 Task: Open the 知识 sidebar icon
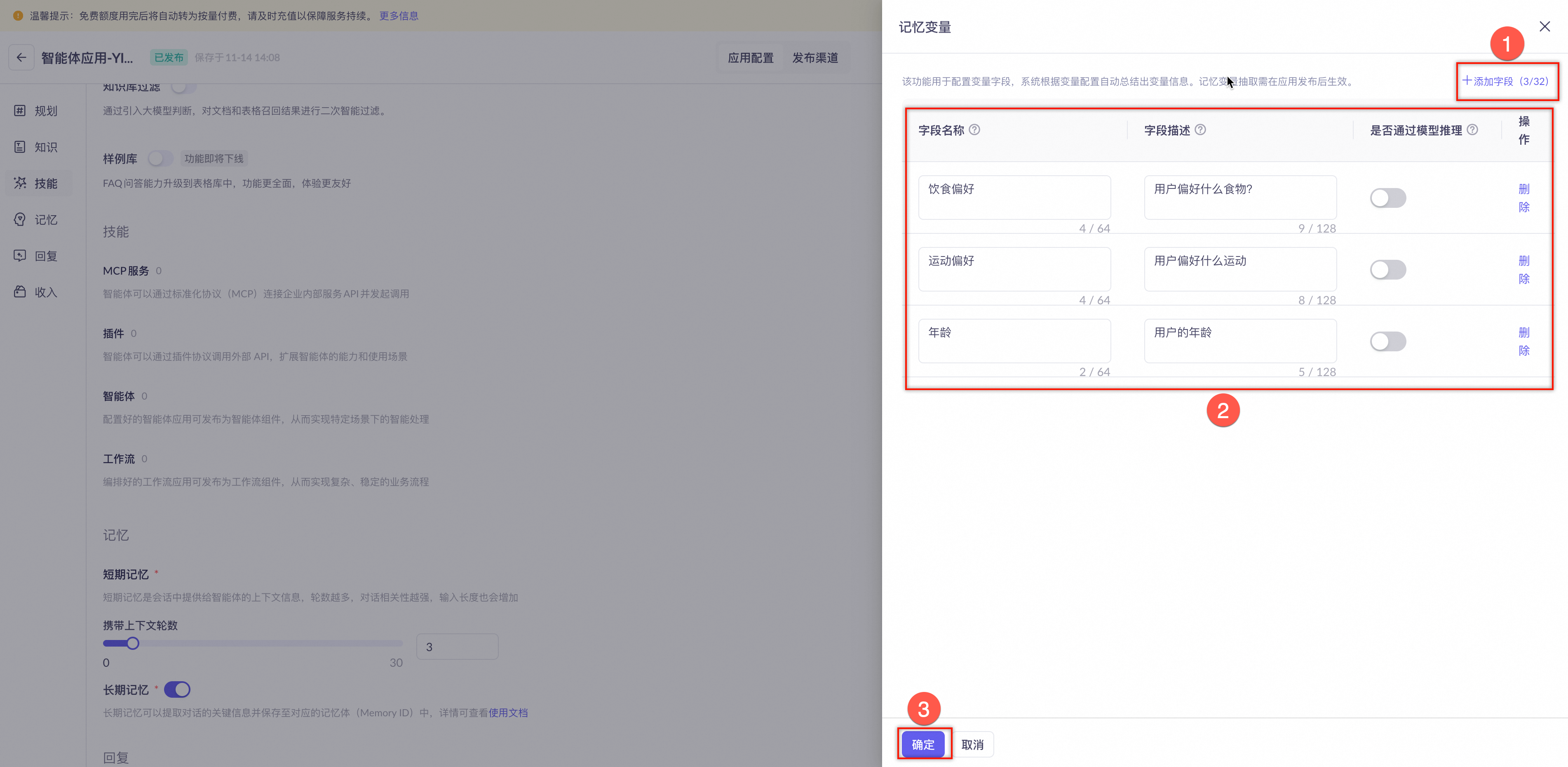[20, 147]
